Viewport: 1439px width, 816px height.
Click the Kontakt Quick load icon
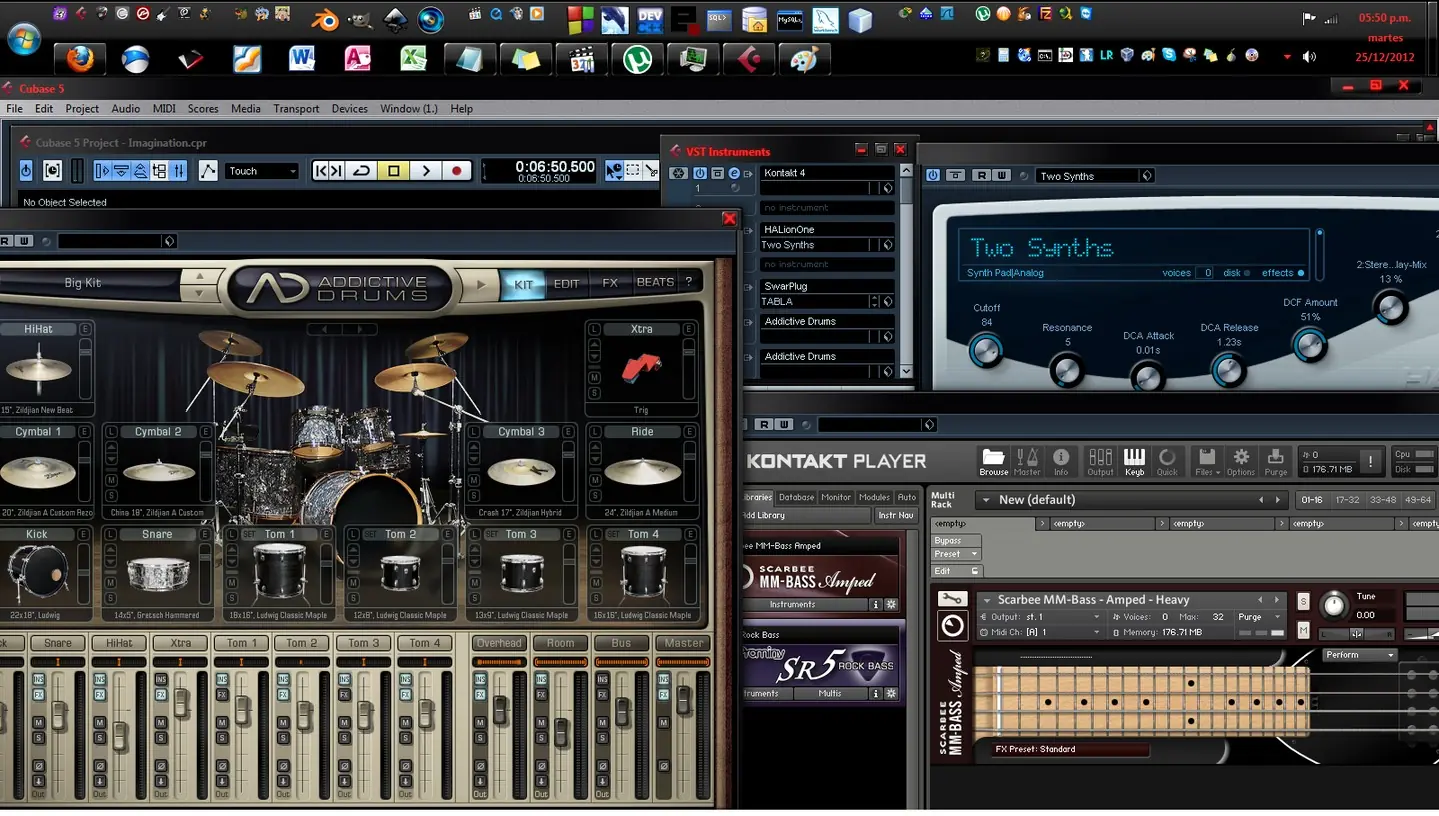click(1167, 461)
